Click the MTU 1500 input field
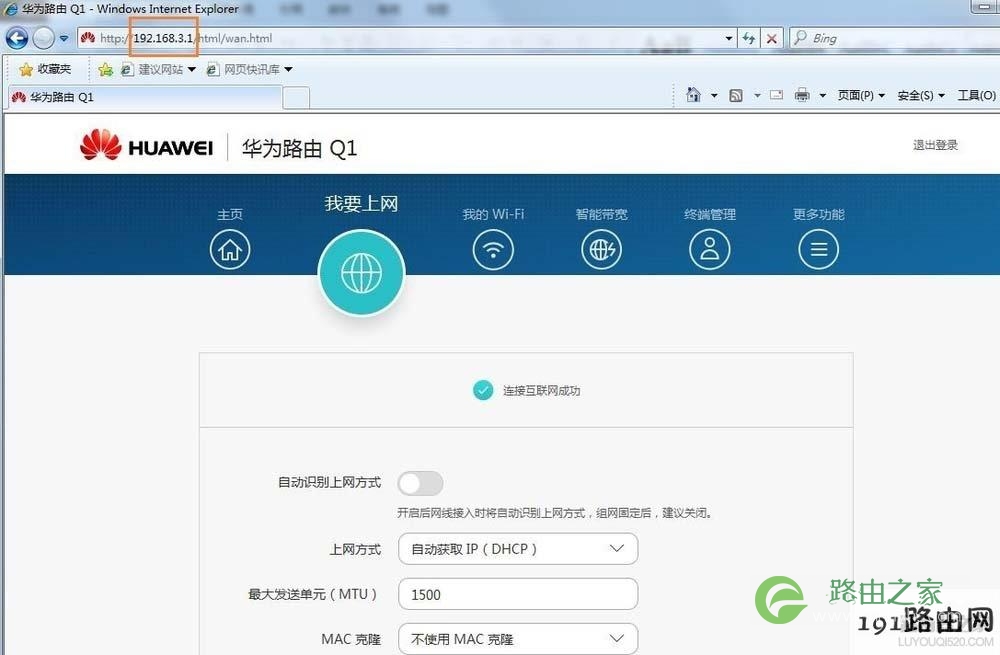This screenshot has height=655, width=1000. click(518, 594)
